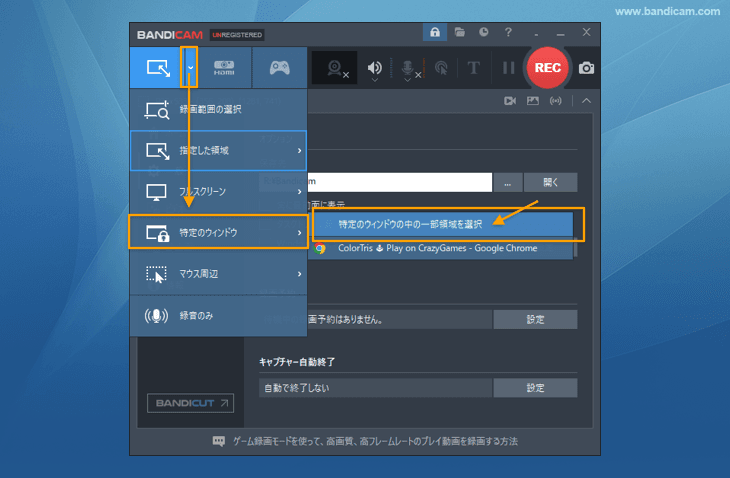The width and height of the screenshot is (730, 478).
Task: Open the BANDICUT link button
Action: (190, 403)
